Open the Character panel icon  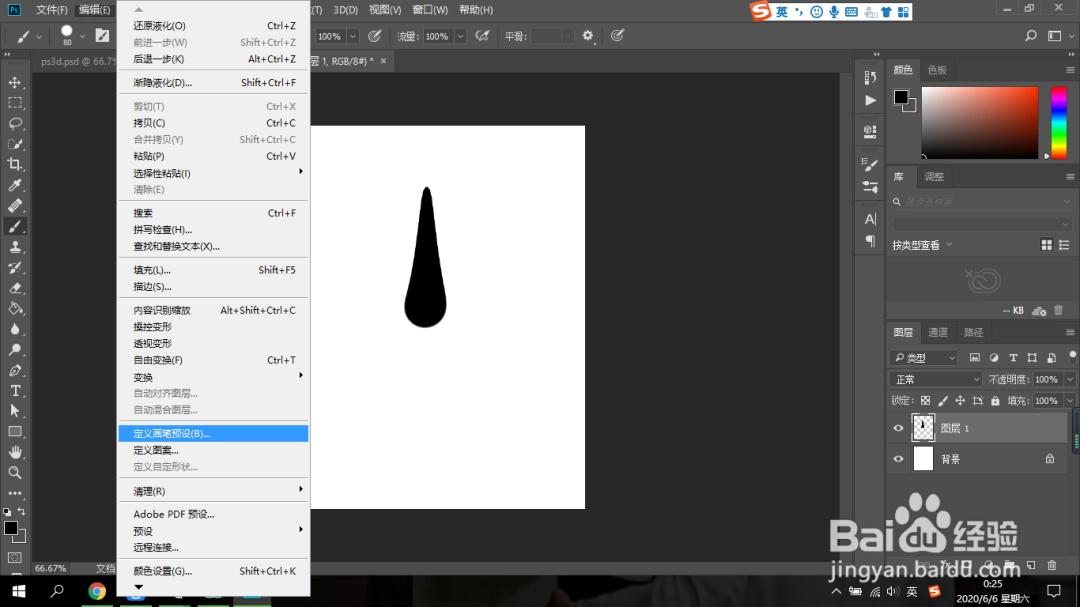(x=870, y=219)
